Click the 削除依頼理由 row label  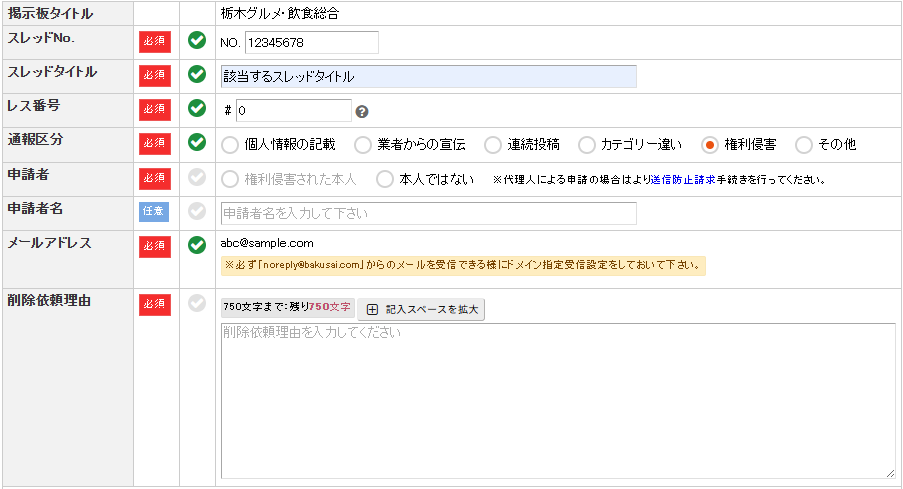49,301
